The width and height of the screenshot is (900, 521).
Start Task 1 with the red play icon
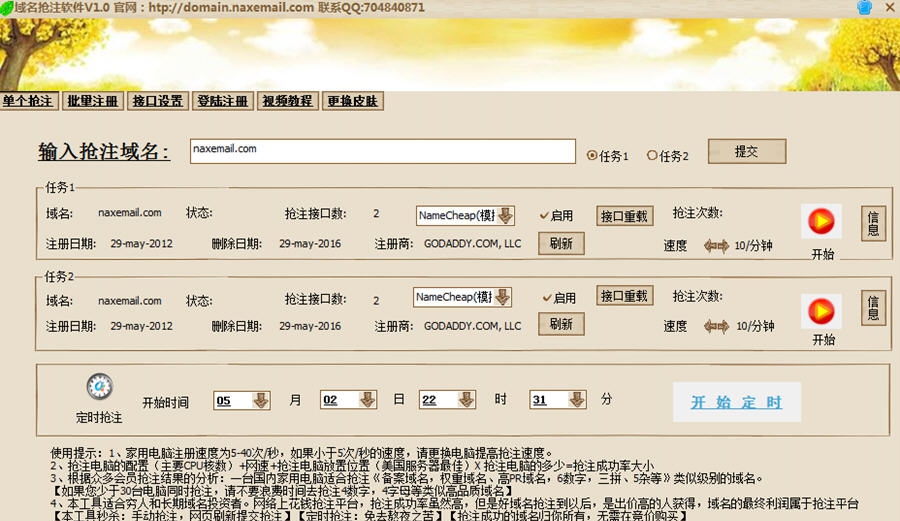[821, 221]
